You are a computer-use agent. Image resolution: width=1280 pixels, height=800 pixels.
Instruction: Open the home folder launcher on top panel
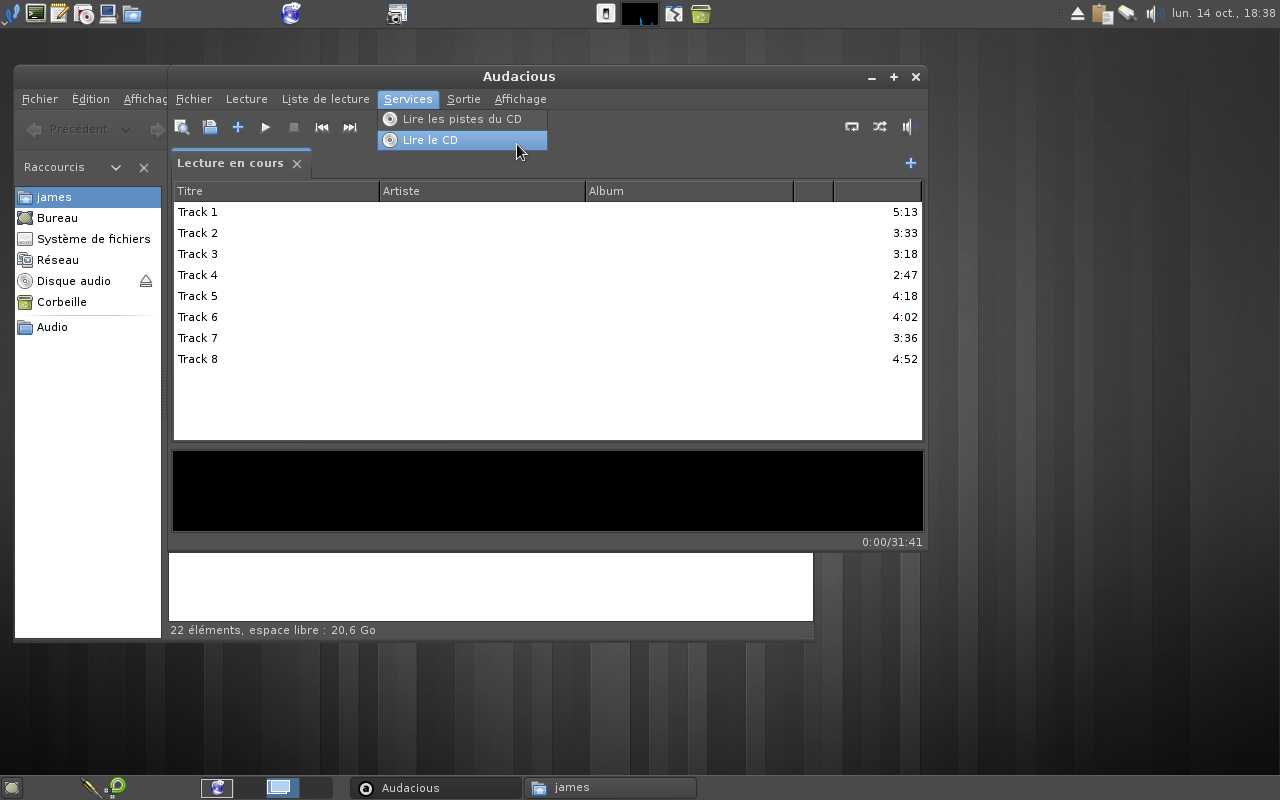coord(132,14)
